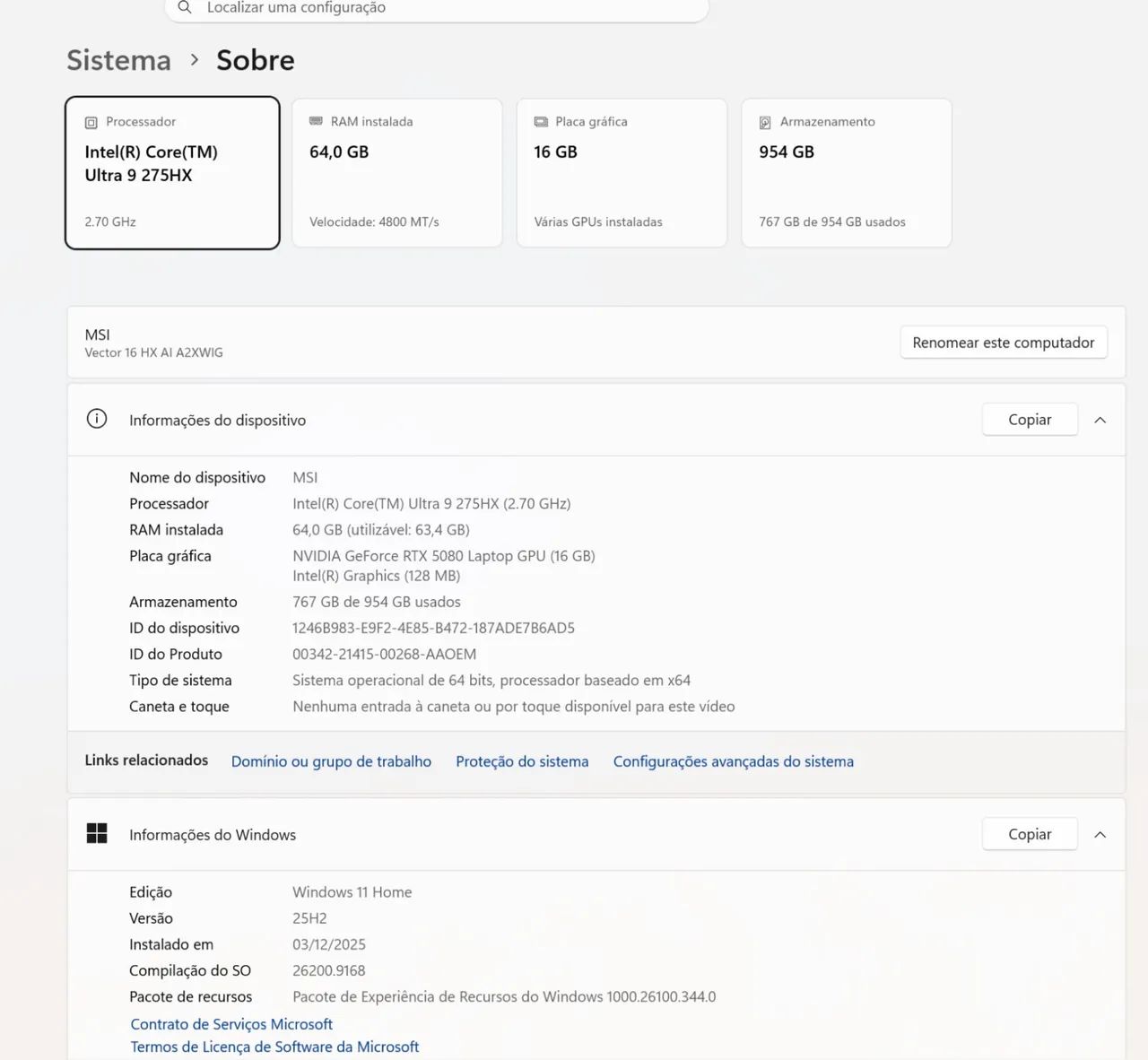Copy device information with Copiar
The image size is (1148, 1060).
[1030, 420]
